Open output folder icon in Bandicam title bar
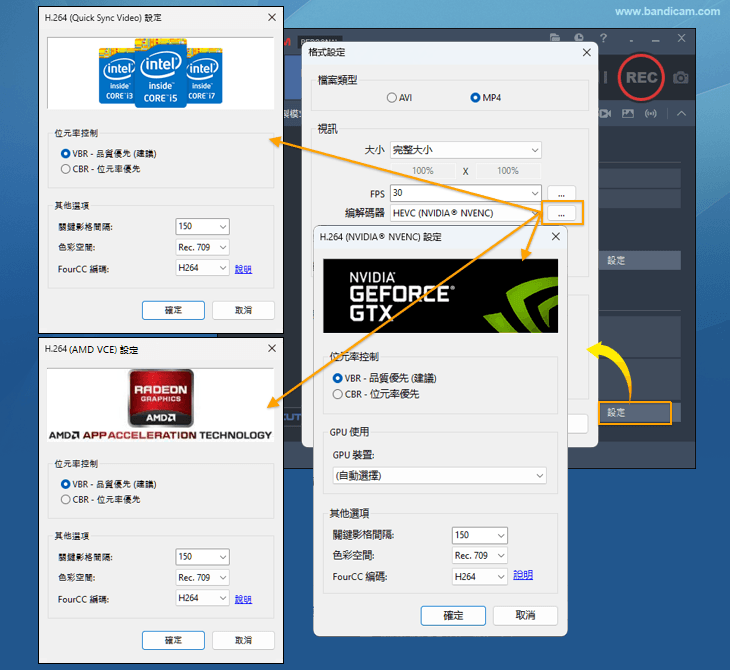Viewport: 730px width, 670px height. coord(554,38)
